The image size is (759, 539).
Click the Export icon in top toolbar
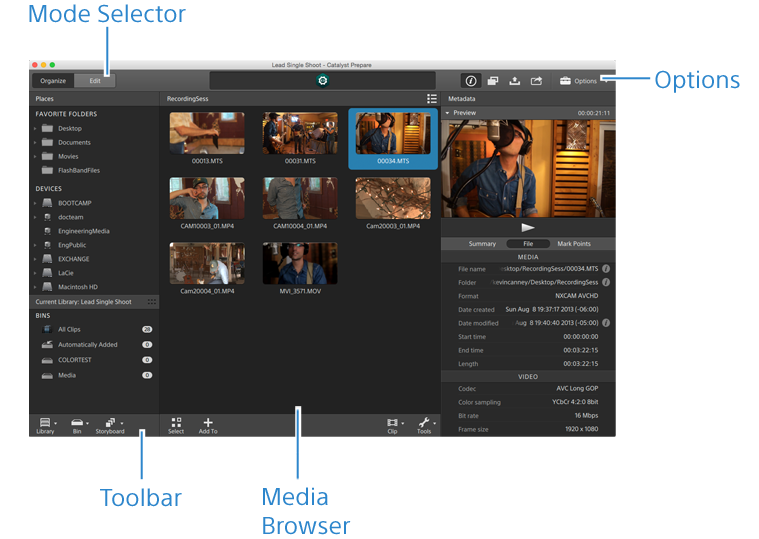tap(514, 80)
